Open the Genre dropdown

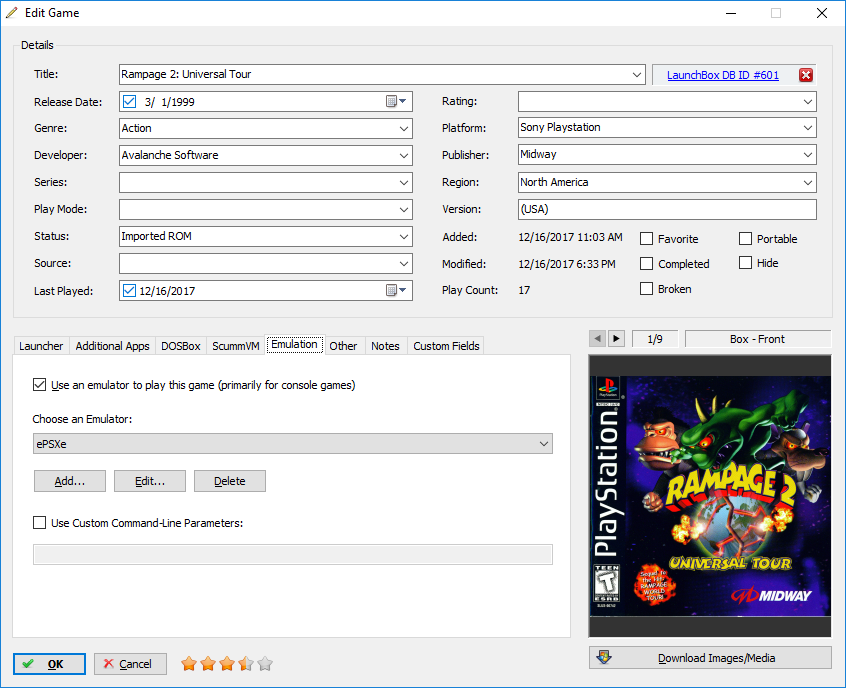click(x=404, y=128)
